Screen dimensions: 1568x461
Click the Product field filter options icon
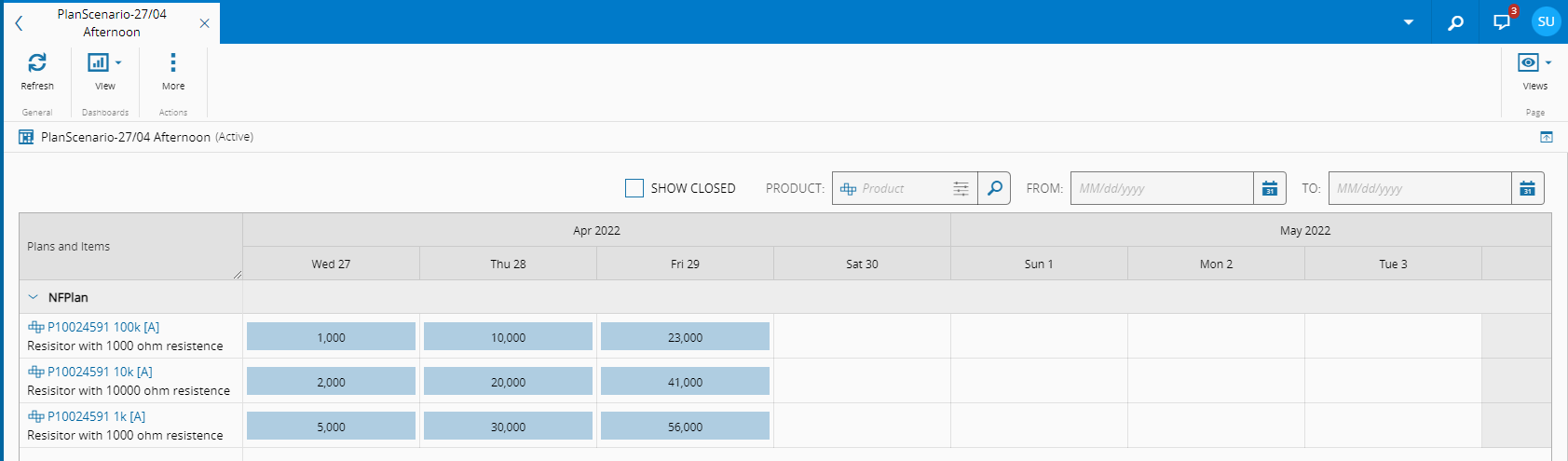[961, 188]
